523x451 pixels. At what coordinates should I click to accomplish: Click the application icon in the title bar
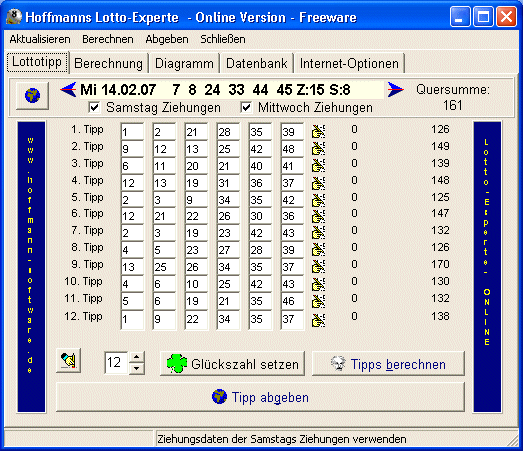(x=14, y=17)
